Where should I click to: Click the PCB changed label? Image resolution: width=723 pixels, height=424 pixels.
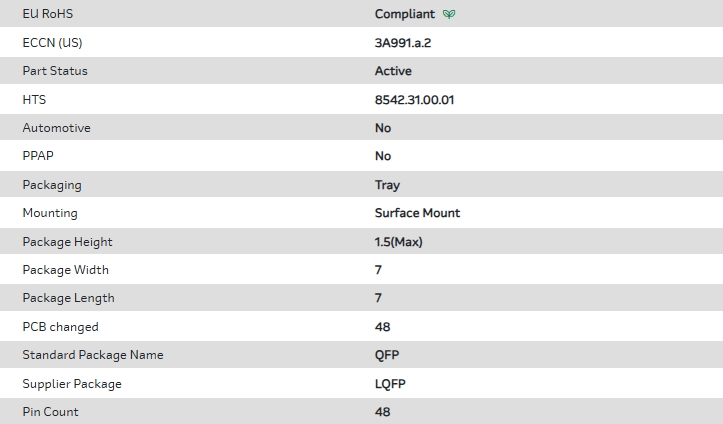point(60,327)
